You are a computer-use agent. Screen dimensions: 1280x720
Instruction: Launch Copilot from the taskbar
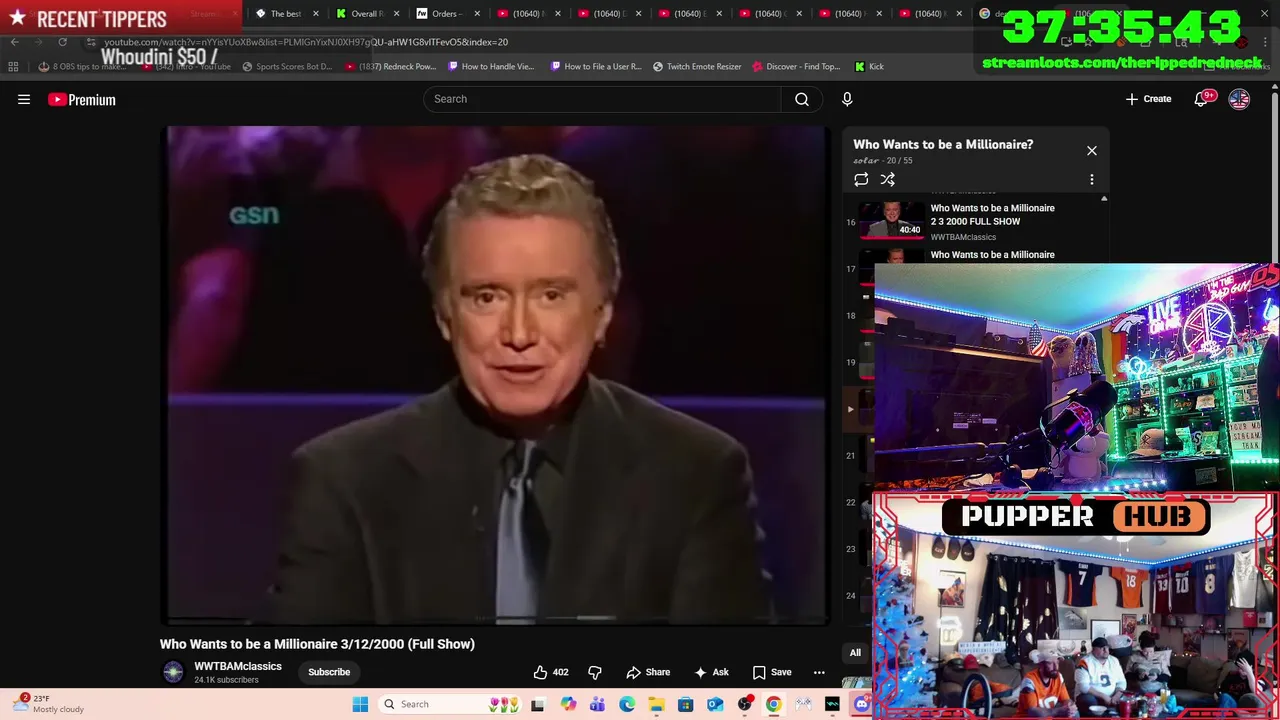tap(568, 705)
